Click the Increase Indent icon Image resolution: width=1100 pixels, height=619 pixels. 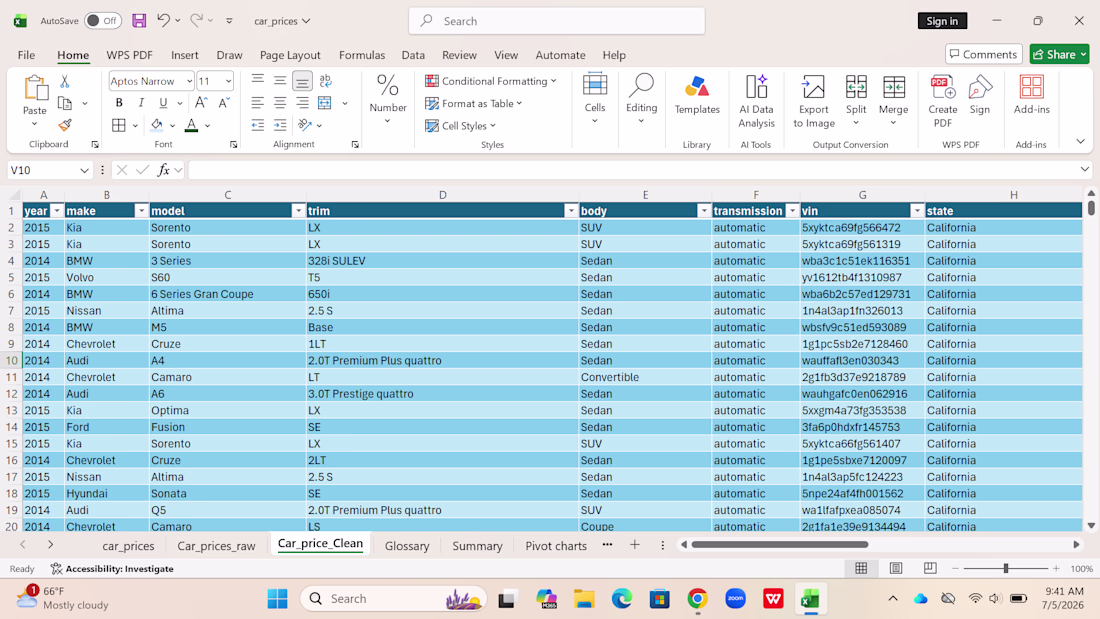click(x=280, y=125)
